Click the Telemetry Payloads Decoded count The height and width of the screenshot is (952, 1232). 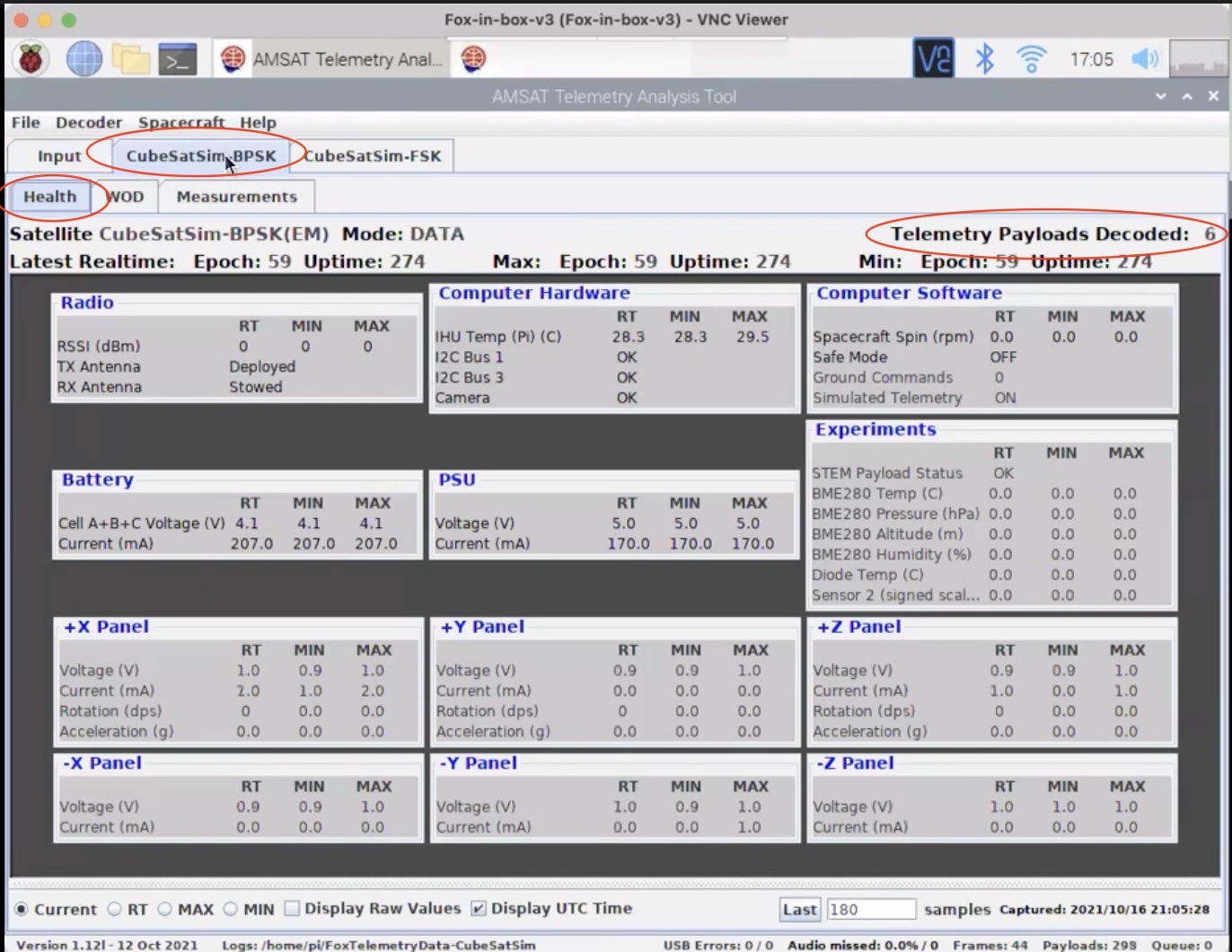1210,234
